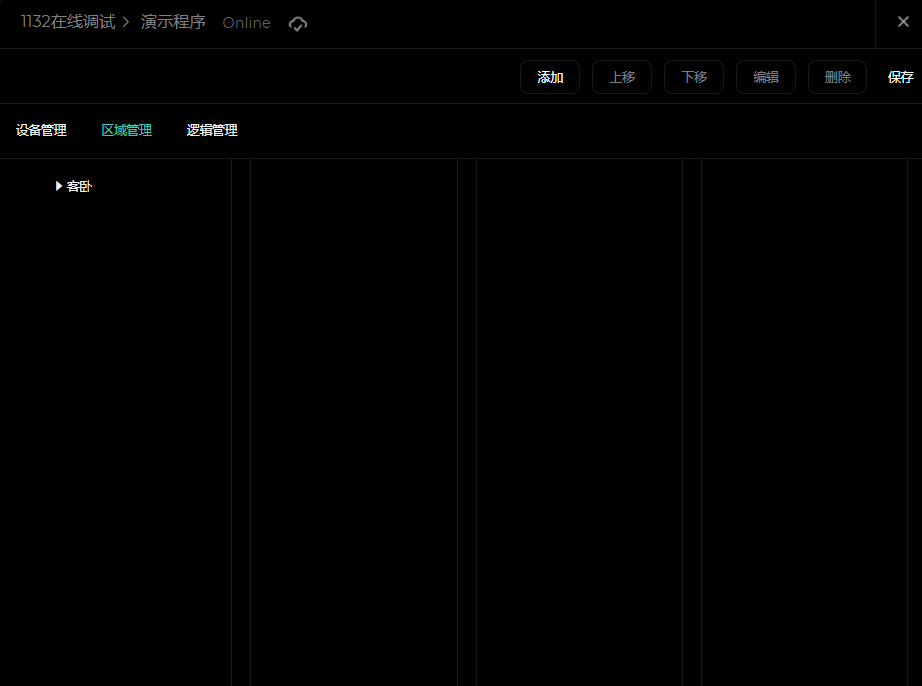The height and width of the screenshot is (686, 922).
Task: Switch to the 设备管理 tab
Action: click(x=41, y=130)
